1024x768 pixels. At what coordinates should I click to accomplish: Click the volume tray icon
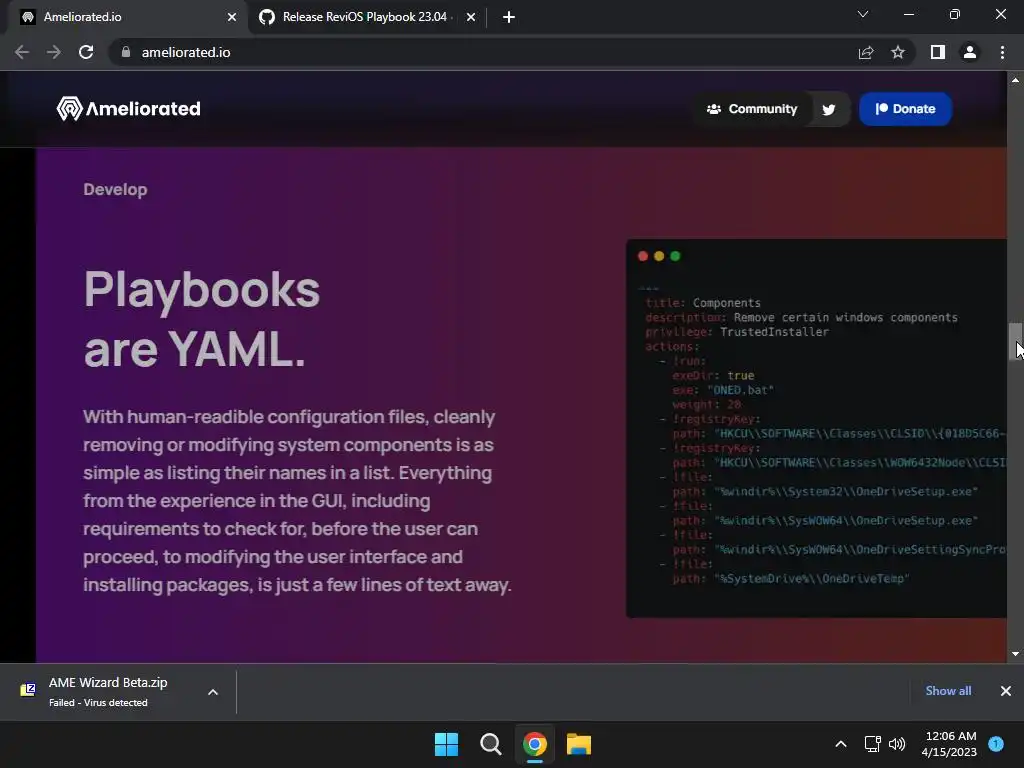[897, 744]
